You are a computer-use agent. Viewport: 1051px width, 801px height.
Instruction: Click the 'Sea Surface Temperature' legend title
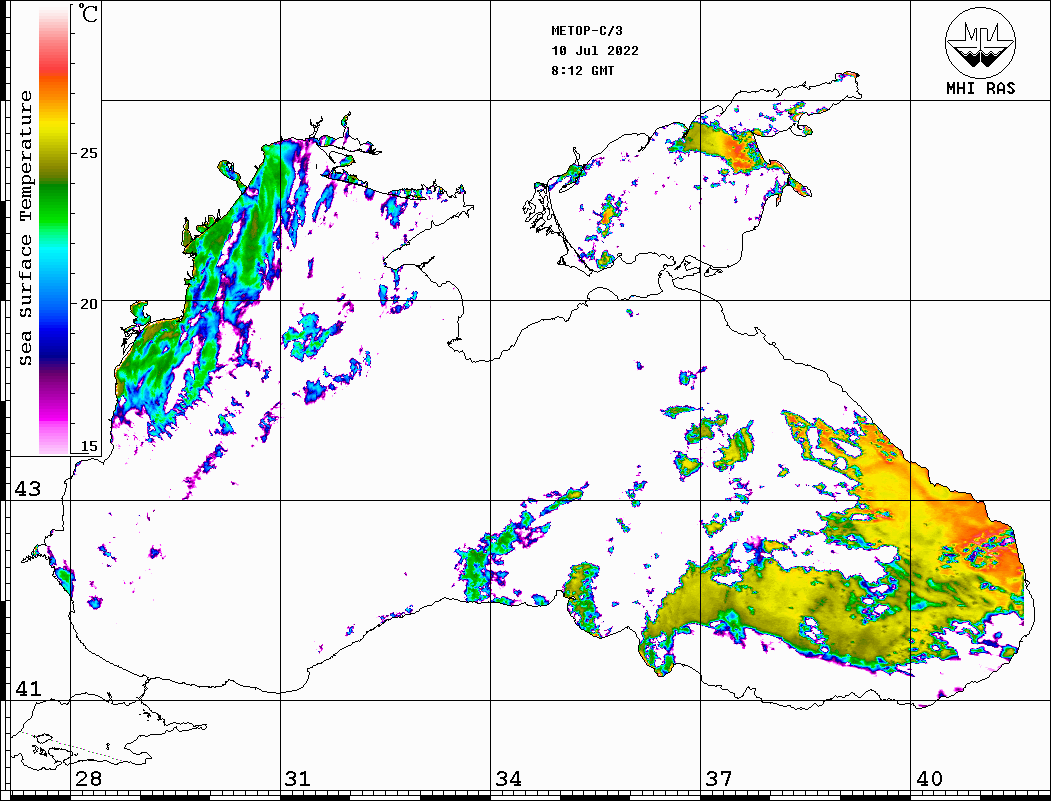(25, 228)
